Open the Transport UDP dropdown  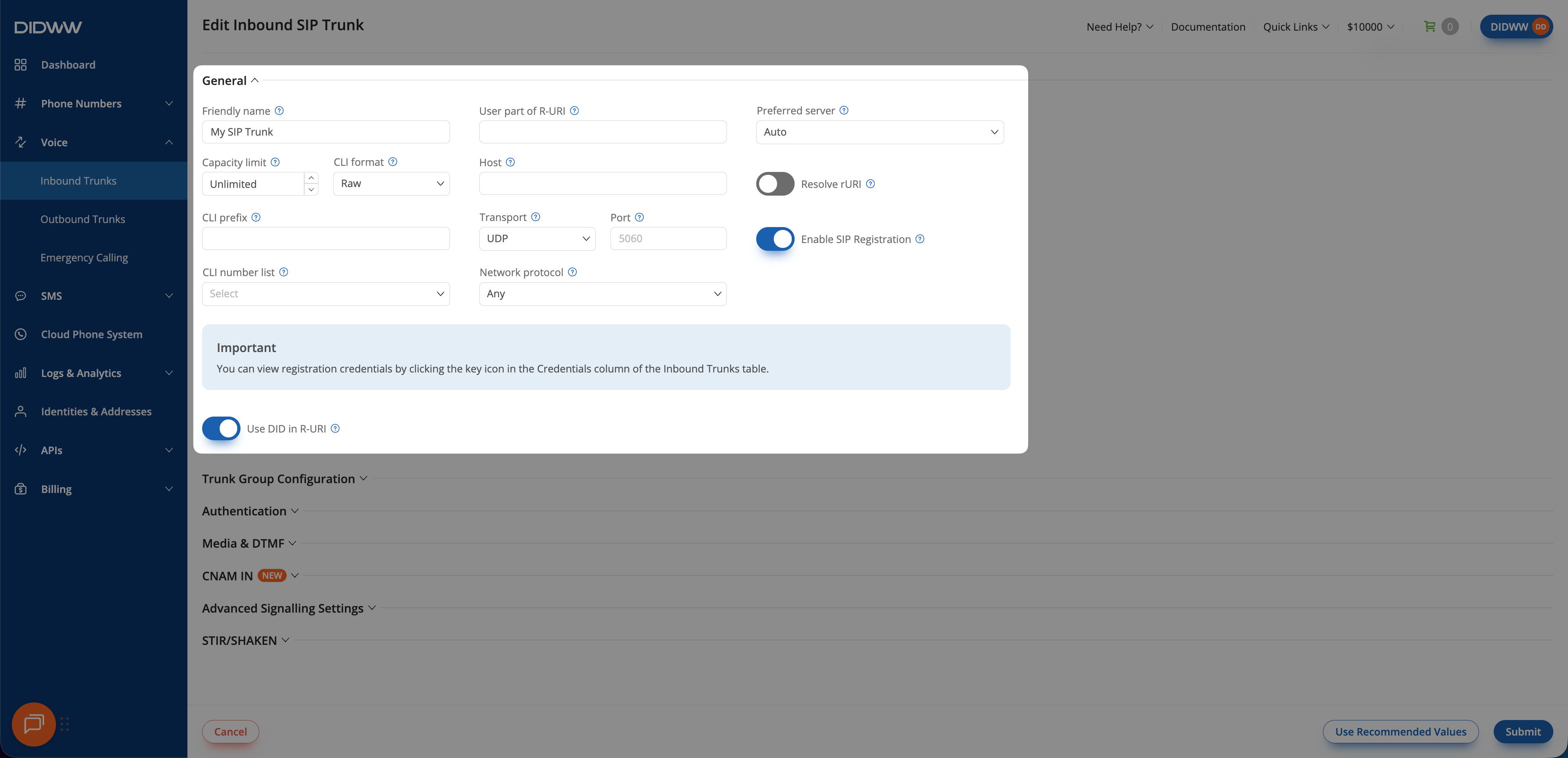[x=537, y=239]
